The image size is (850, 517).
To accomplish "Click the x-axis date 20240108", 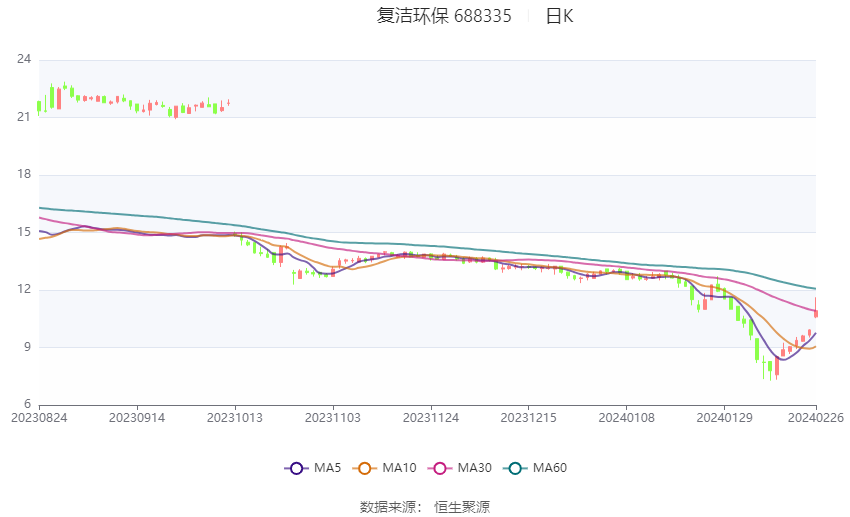I will point(627,418).
